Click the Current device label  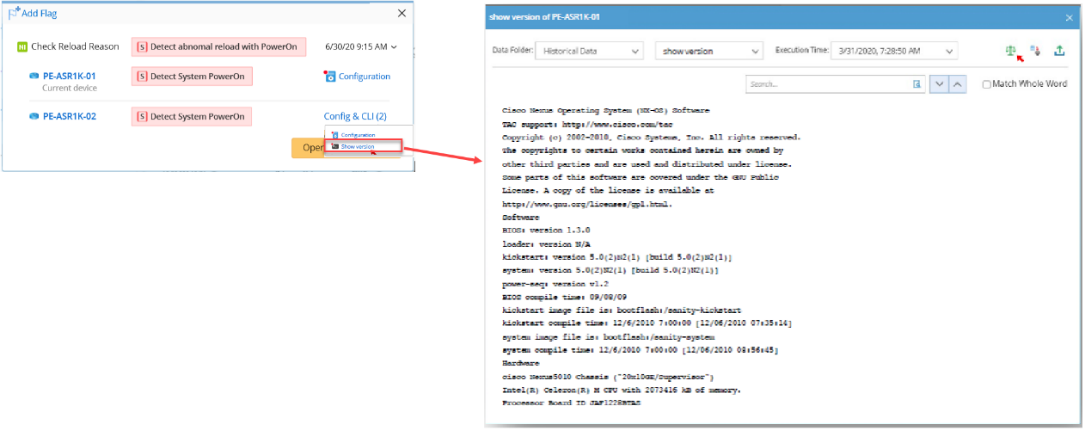[x=69, y=88]
